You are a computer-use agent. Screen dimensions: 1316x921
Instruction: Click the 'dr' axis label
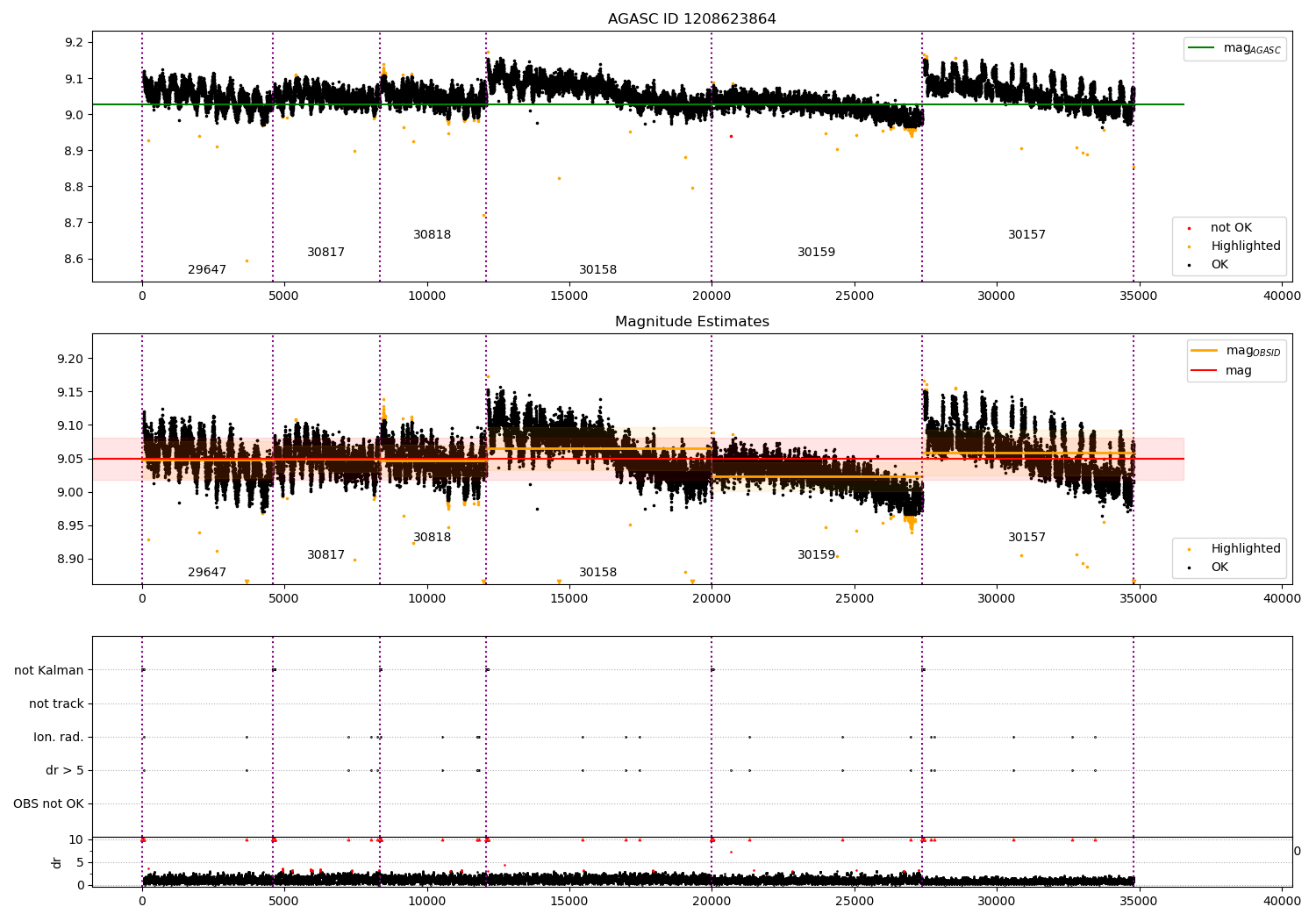click(x=57, y=862)
